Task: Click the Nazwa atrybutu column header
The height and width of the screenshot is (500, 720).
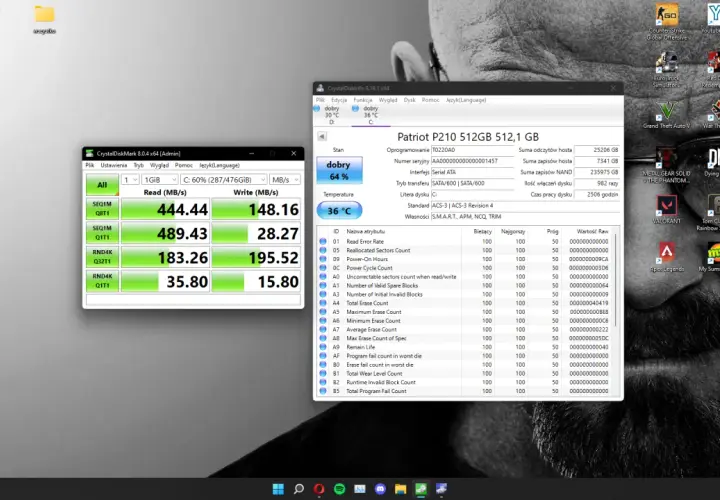Action: pos(366,231)
